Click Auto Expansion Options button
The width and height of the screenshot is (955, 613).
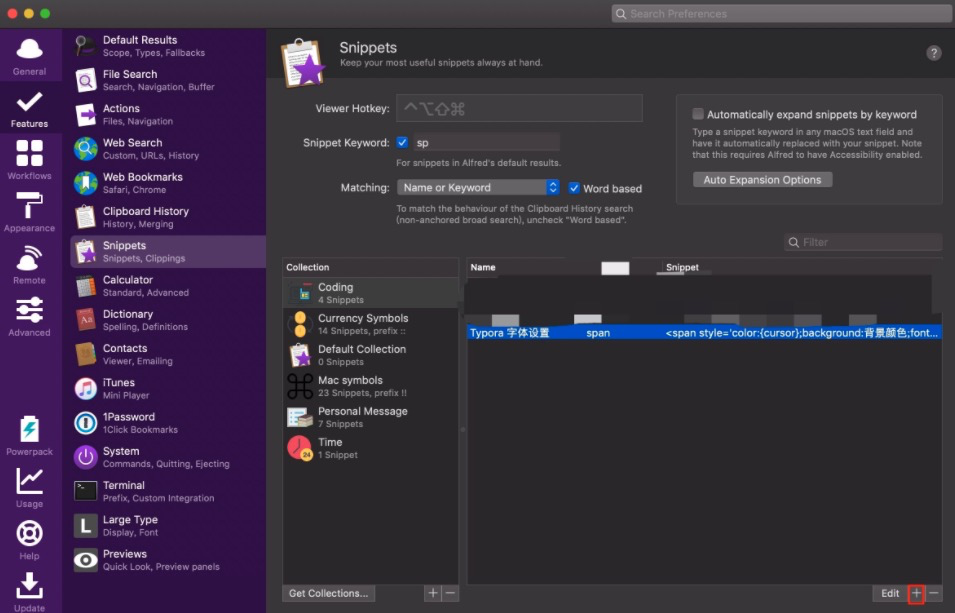(x=762, y=180)
